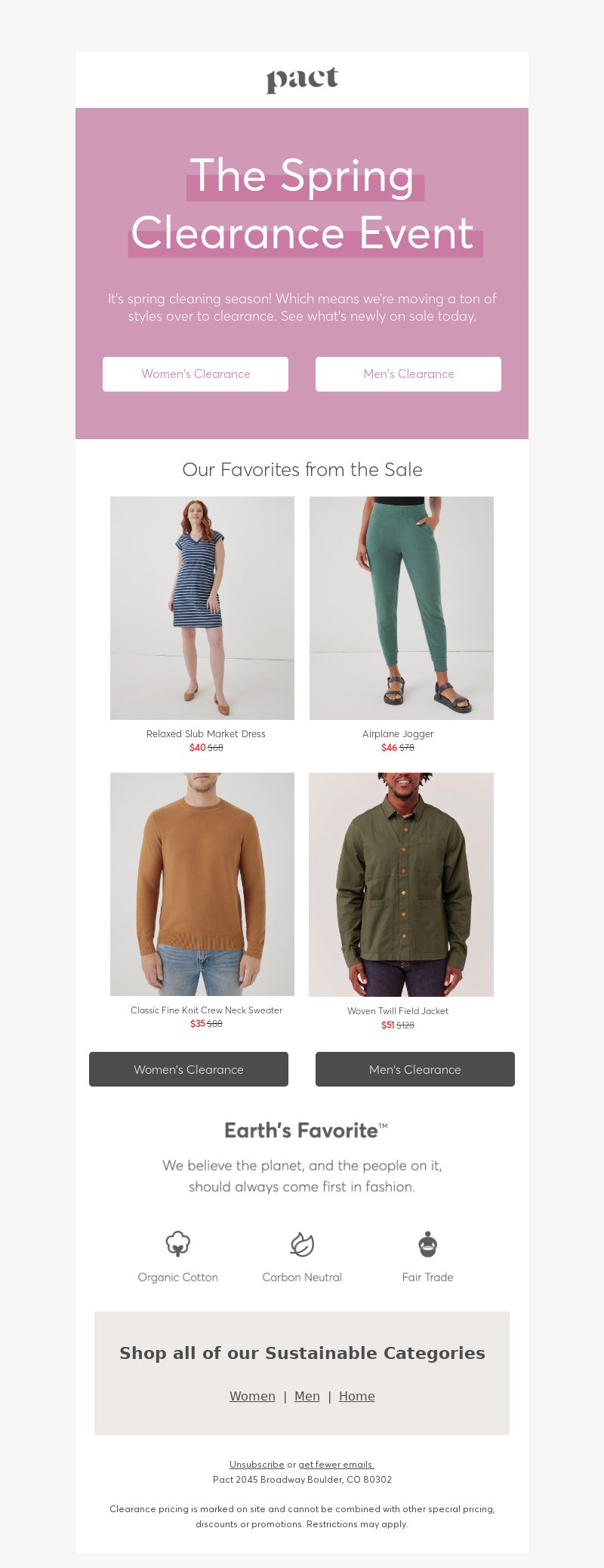
Task: Open the Classic Fine Knit Sweater image
Action: [202, 884]
